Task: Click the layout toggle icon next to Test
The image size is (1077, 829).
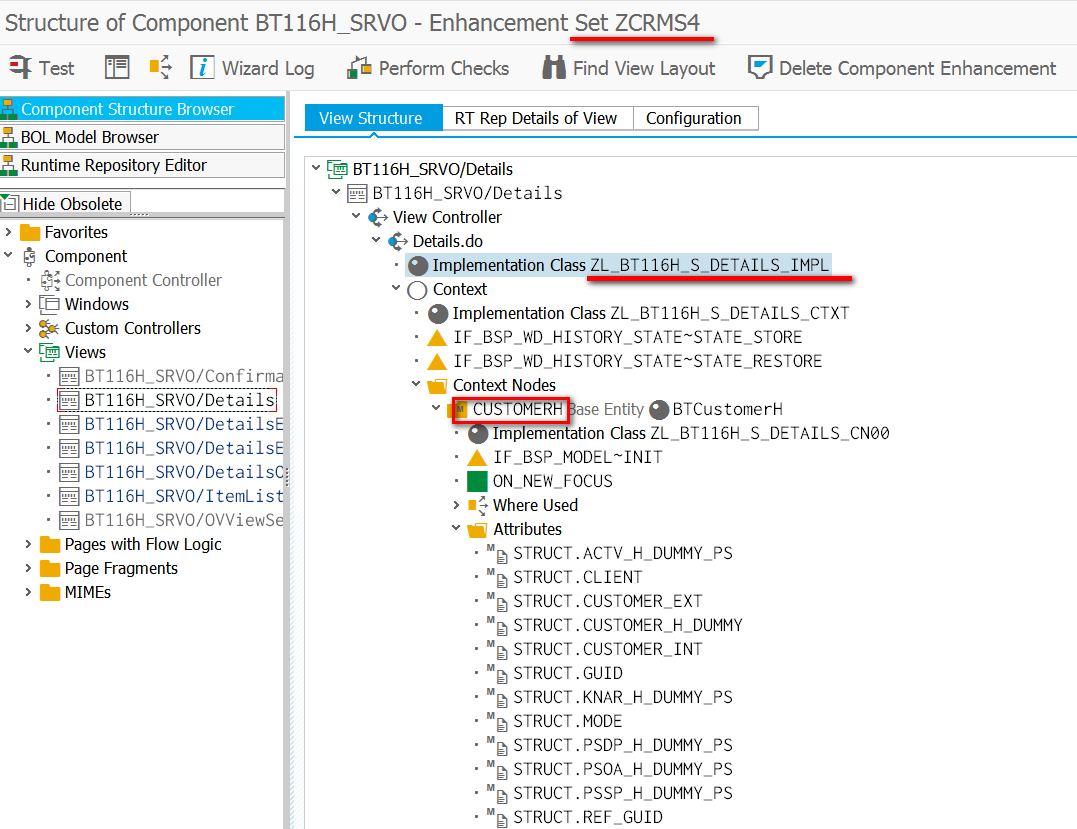Action: (117, 67)
